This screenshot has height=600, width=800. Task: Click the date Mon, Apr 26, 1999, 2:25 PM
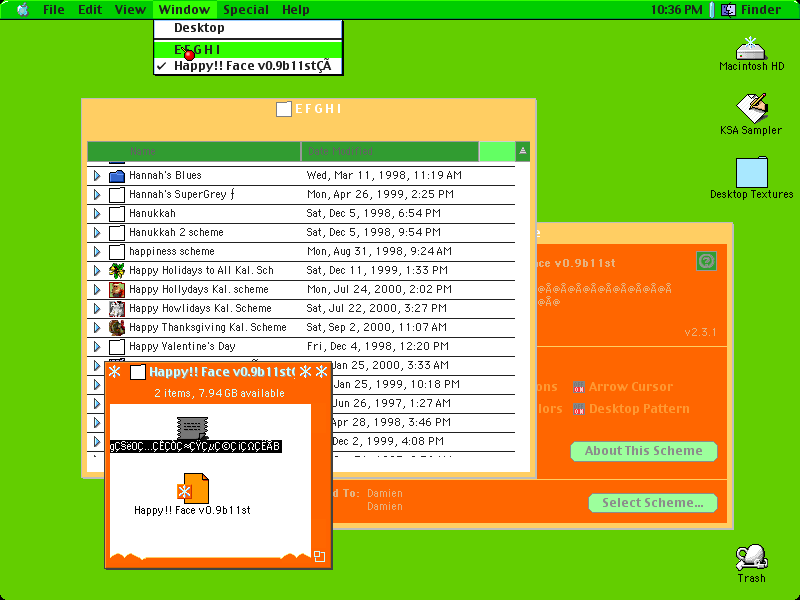(380, 194)
